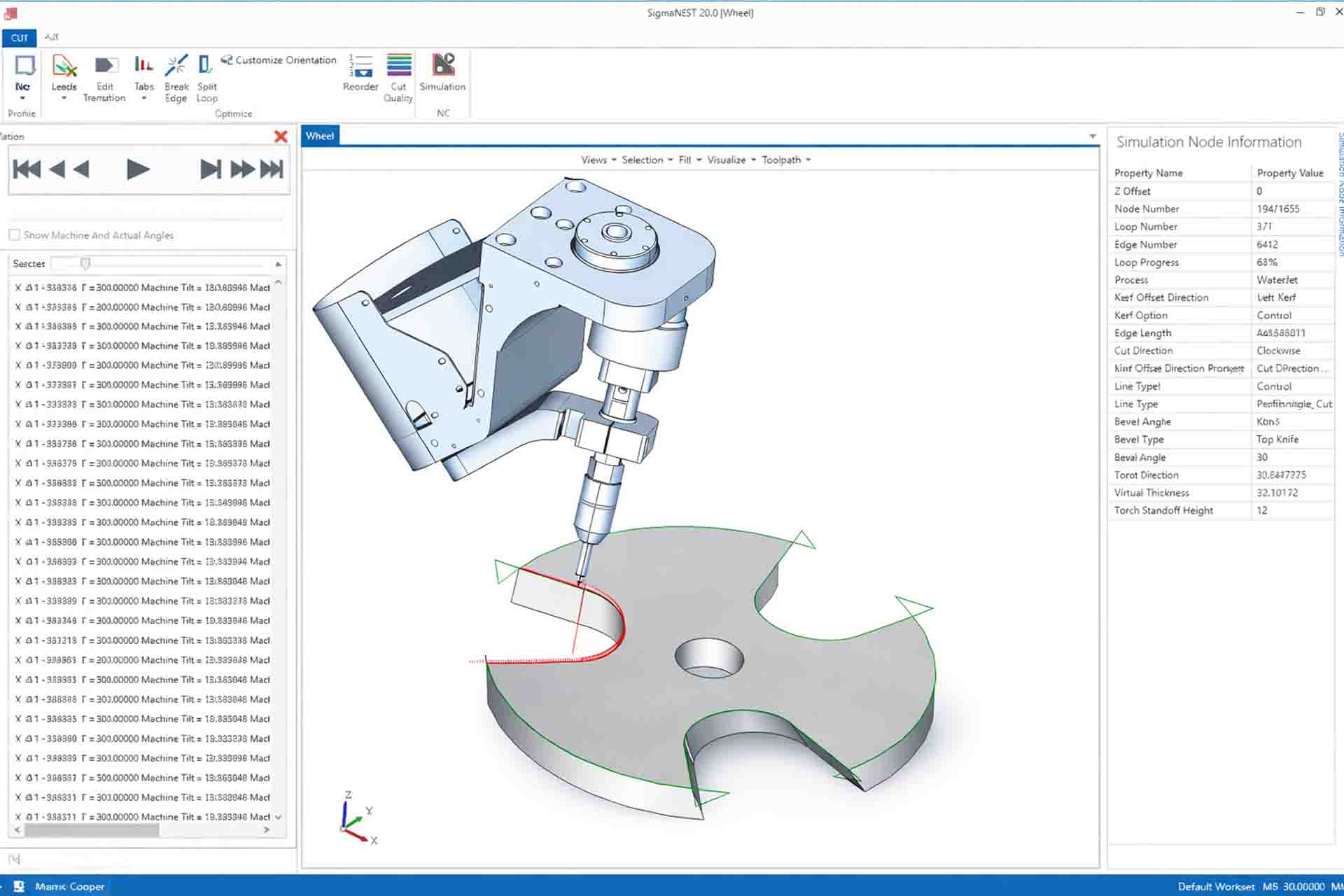
Task: Open the vertical Simulation Node Information side tab
Action: click(x=1340, y=194)
